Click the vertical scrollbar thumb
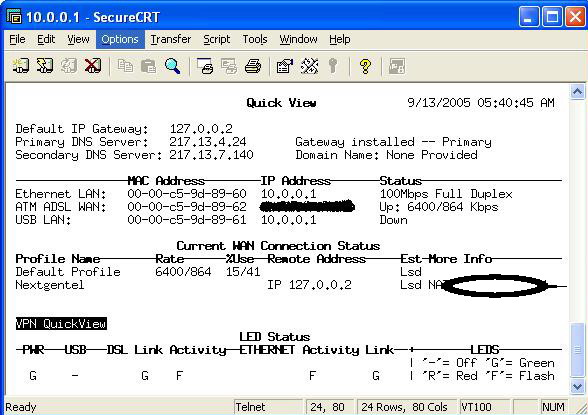588x415 pixels. (577, 350)
